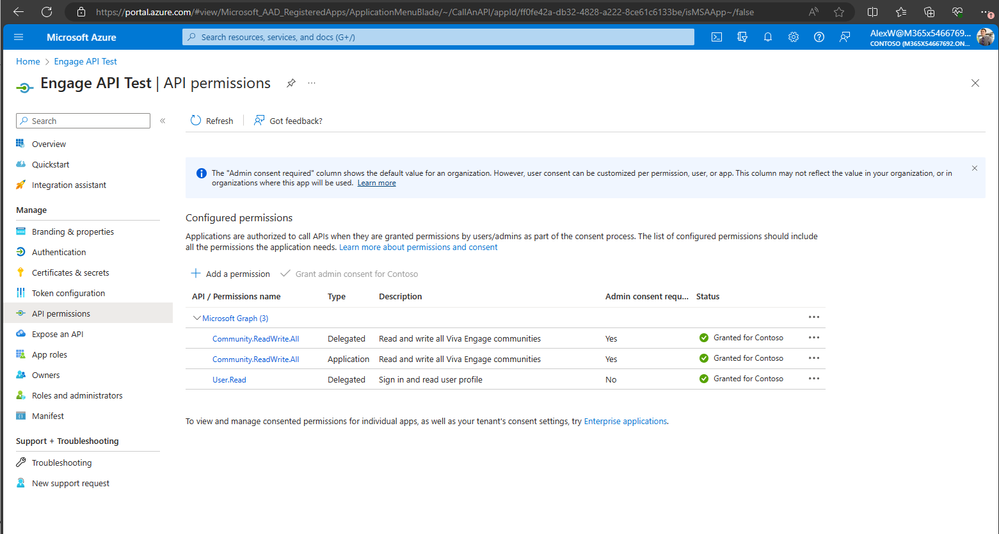Open ellipsis menu for Microsoft Graph row
Screen dimensions: 999x534
(x=814, y=317)
